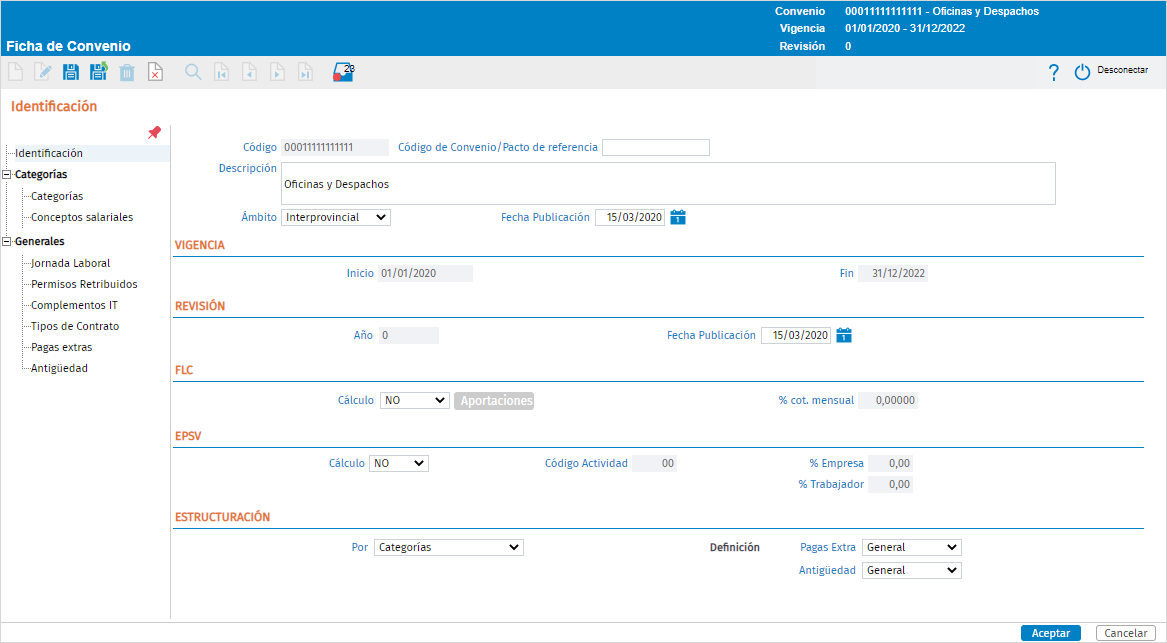Open help with the question mark icon
Screen dimensions: 1167x643
click(1053, 72)
